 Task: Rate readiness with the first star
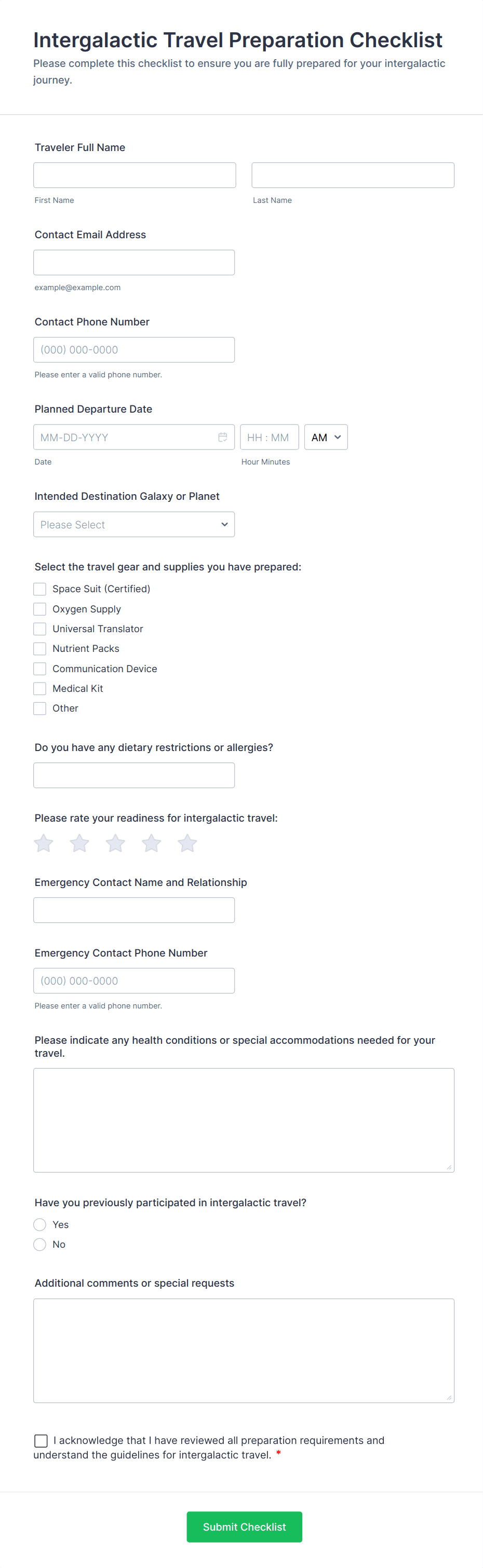(43, 843)
